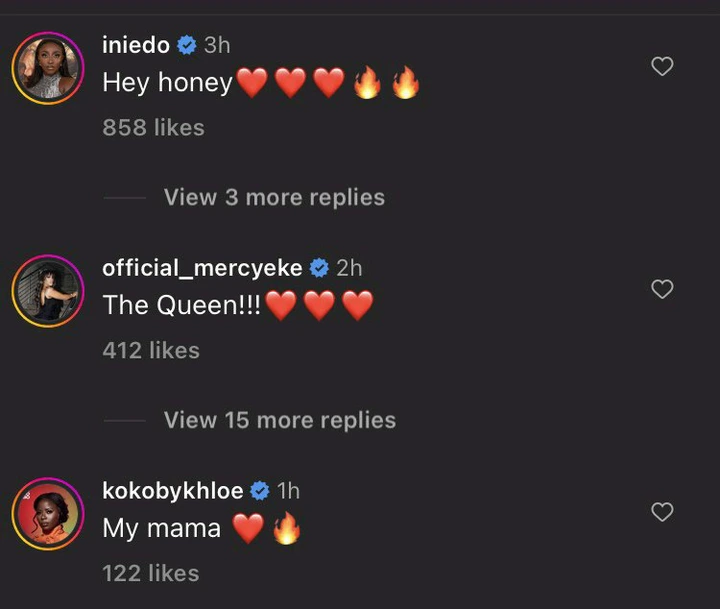The image size is (720, 609).
Task: Open iniedo's profile picture
Action: point(47,70)
